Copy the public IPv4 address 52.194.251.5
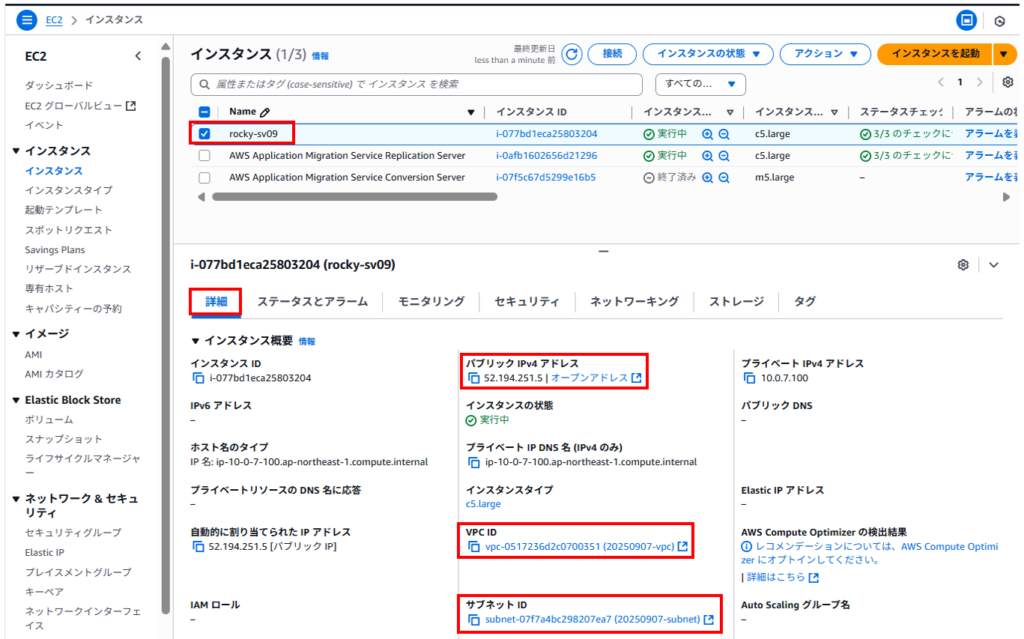 click(x=474, y=378)
